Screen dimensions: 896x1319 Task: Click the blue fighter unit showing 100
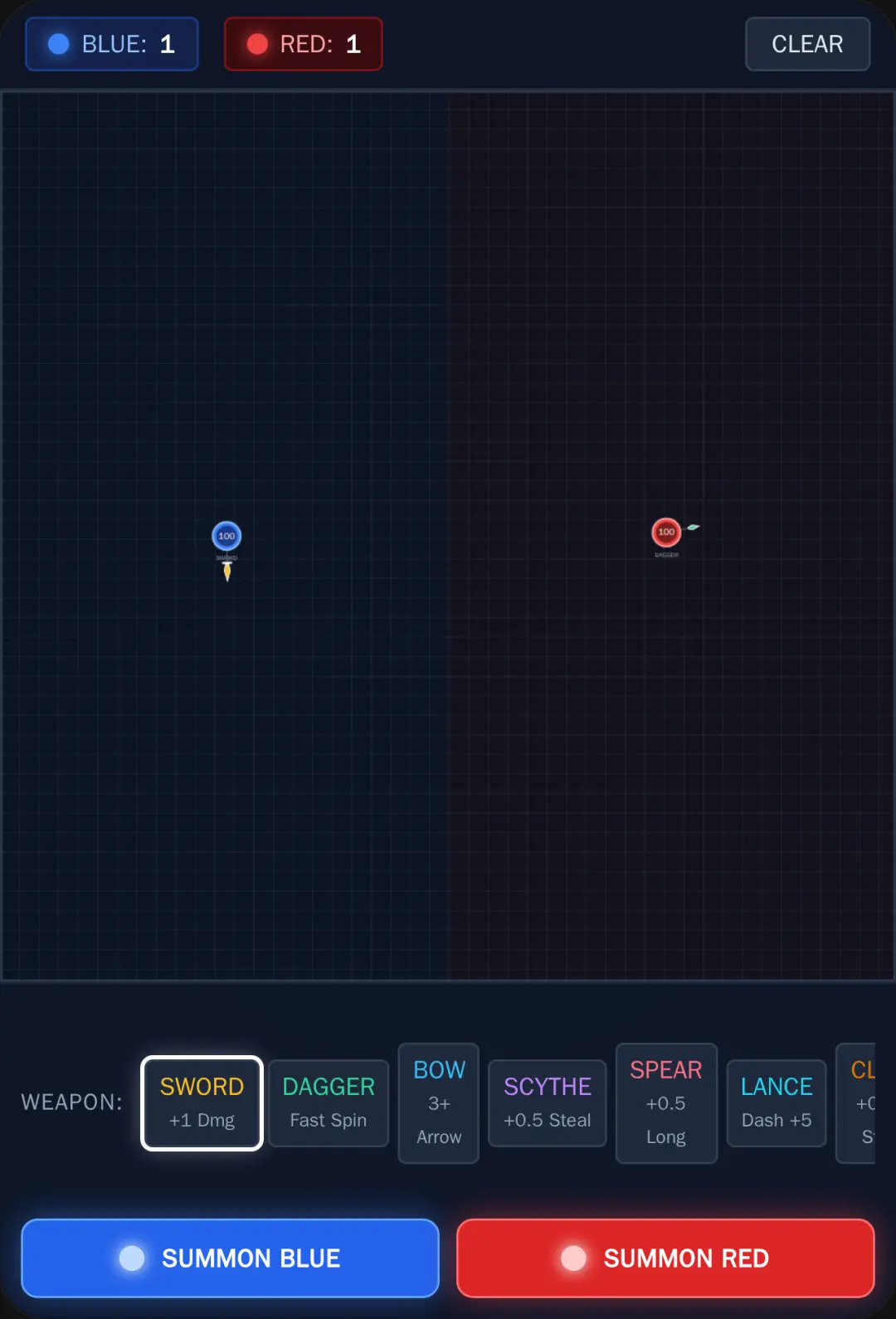coord(226,536)
